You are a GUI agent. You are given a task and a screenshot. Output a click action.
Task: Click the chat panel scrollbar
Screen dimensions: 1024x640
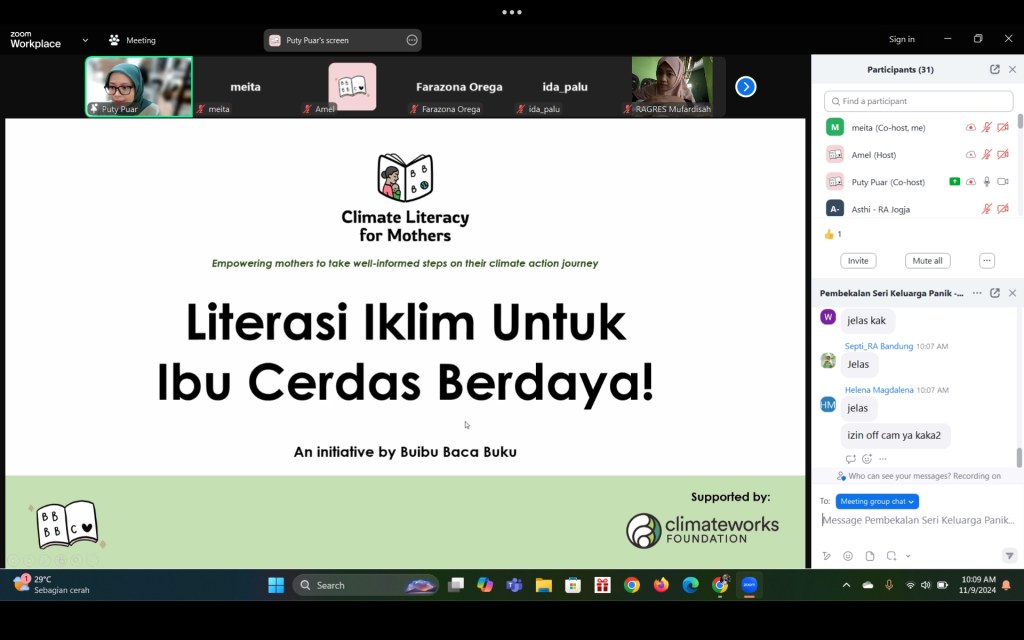[x=1019, y=457]
